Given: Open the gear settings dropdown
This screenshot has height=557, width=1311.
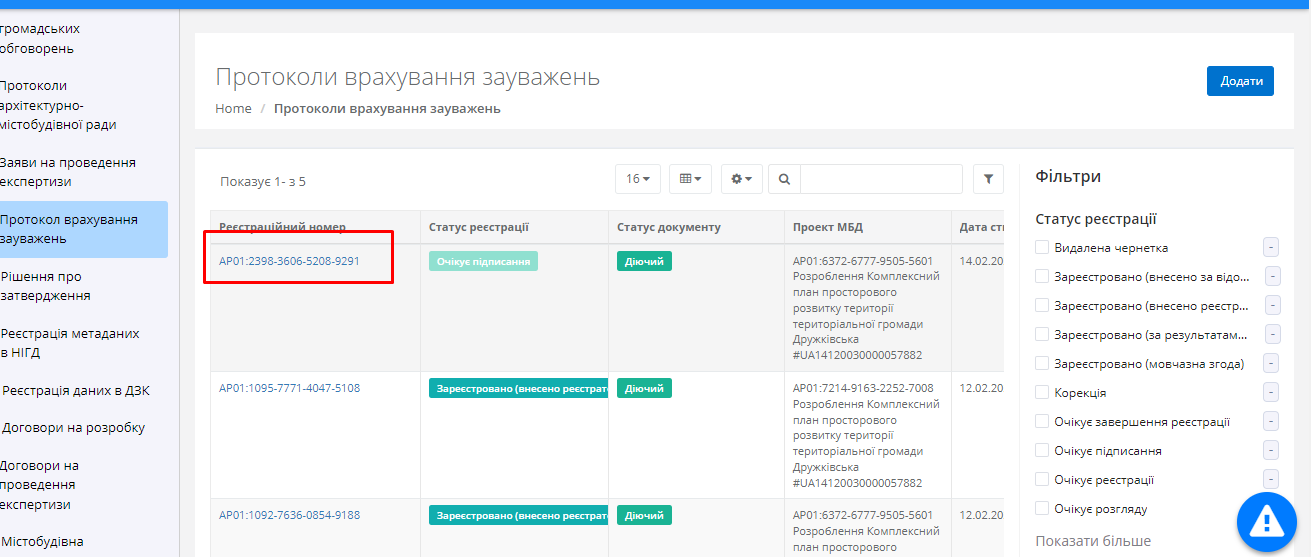Looking at the screenshot, I should pyautogui.click(x=742, y=179).
